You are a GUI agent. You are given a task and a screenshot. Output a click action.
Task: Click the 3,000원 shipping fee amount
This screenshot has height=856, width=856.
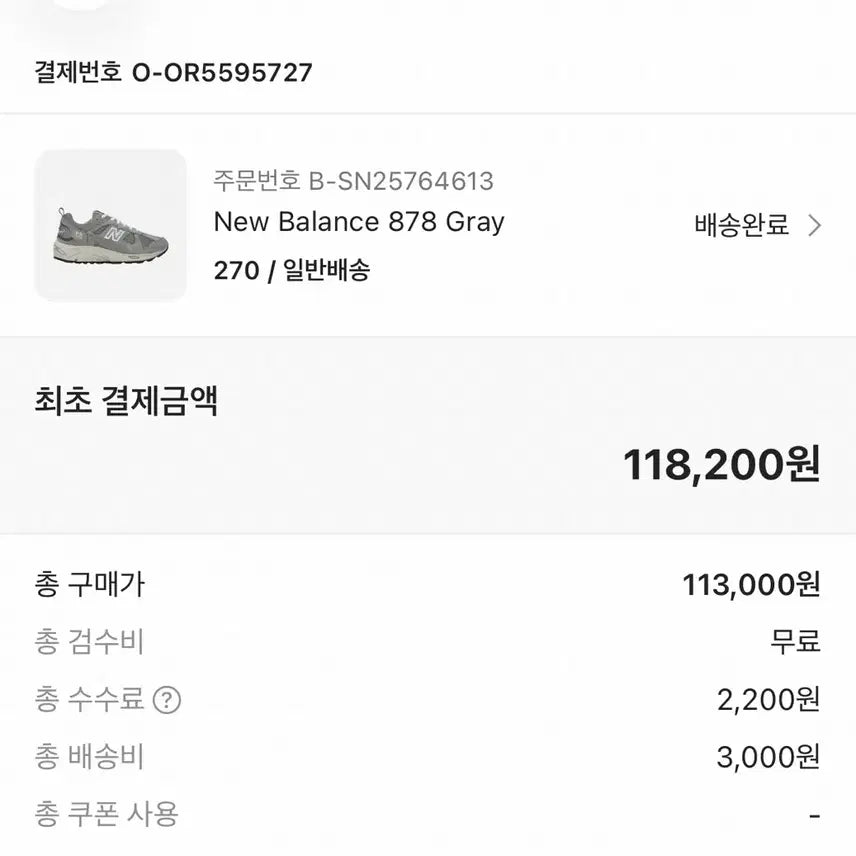click(x=768, y=758)
